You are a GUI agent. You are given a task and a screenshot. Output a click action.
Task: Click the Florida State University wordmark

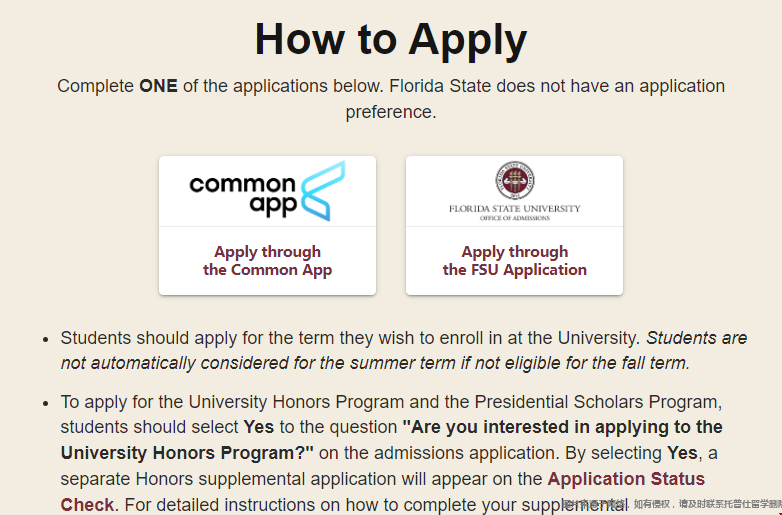pos(515,208)
